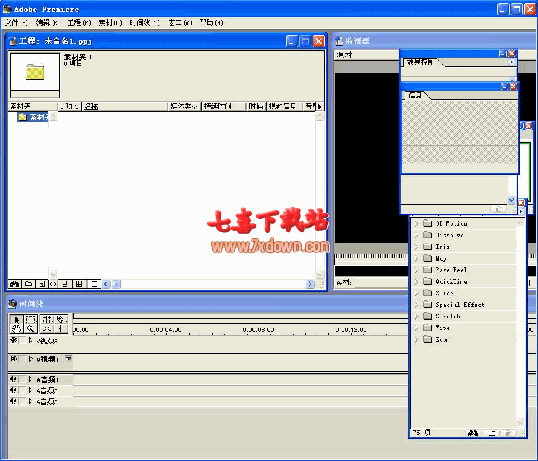
Task: Select the Zoom magnifier tool in timeline
Action: tap(30, 329)
